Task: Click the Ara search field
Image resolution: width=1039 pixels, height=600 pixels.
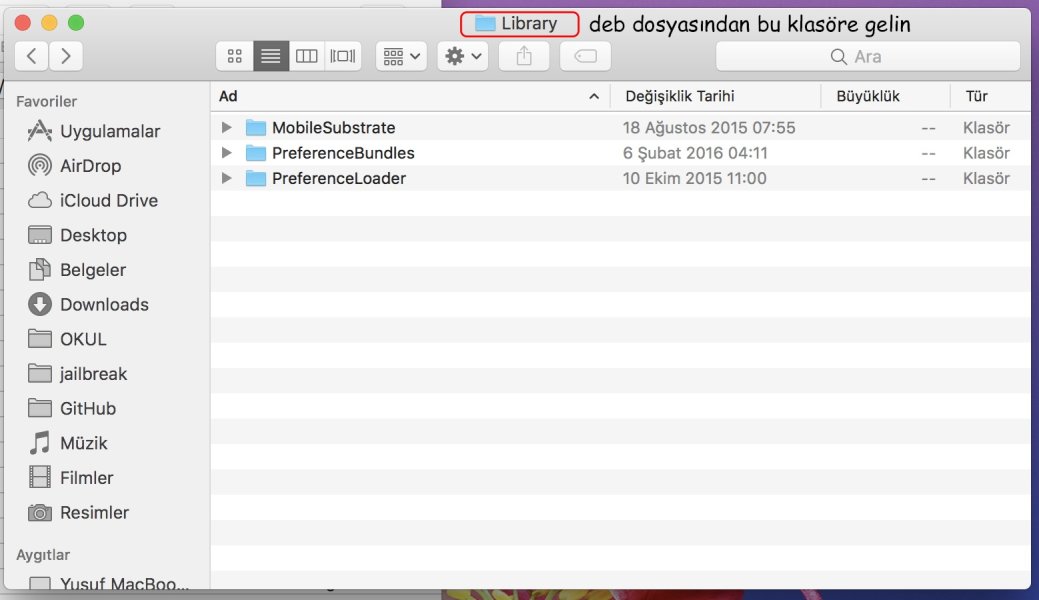Action: [x=868, y=56]
